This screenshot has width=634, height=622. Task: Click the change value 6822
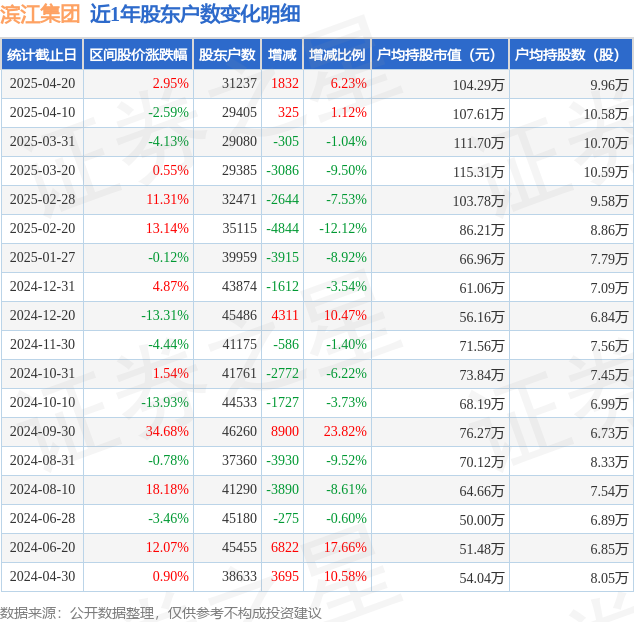(x=285, y=547)
